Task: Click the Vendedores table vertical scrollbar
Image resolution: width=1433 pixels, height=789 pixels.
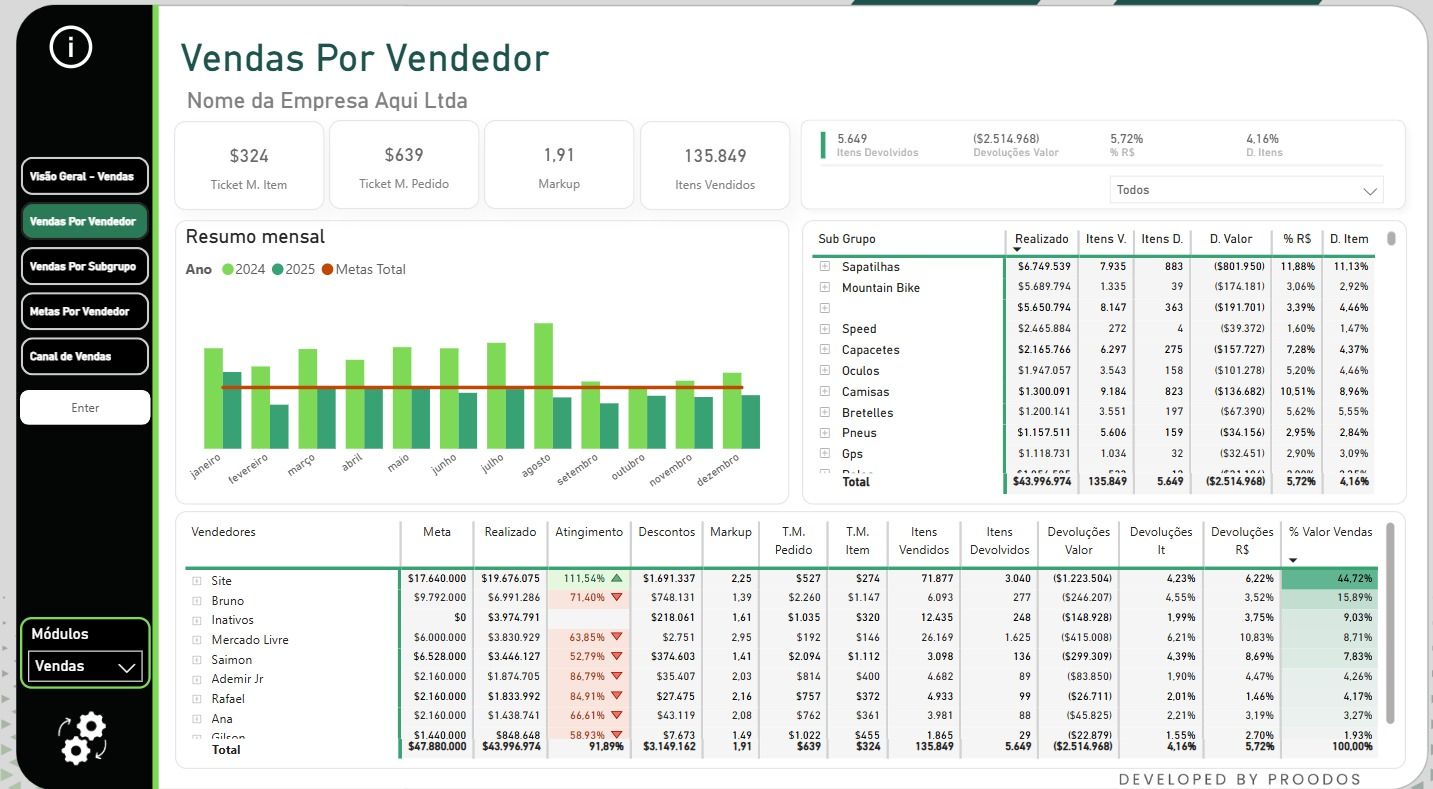Action: coord(1390,621)
